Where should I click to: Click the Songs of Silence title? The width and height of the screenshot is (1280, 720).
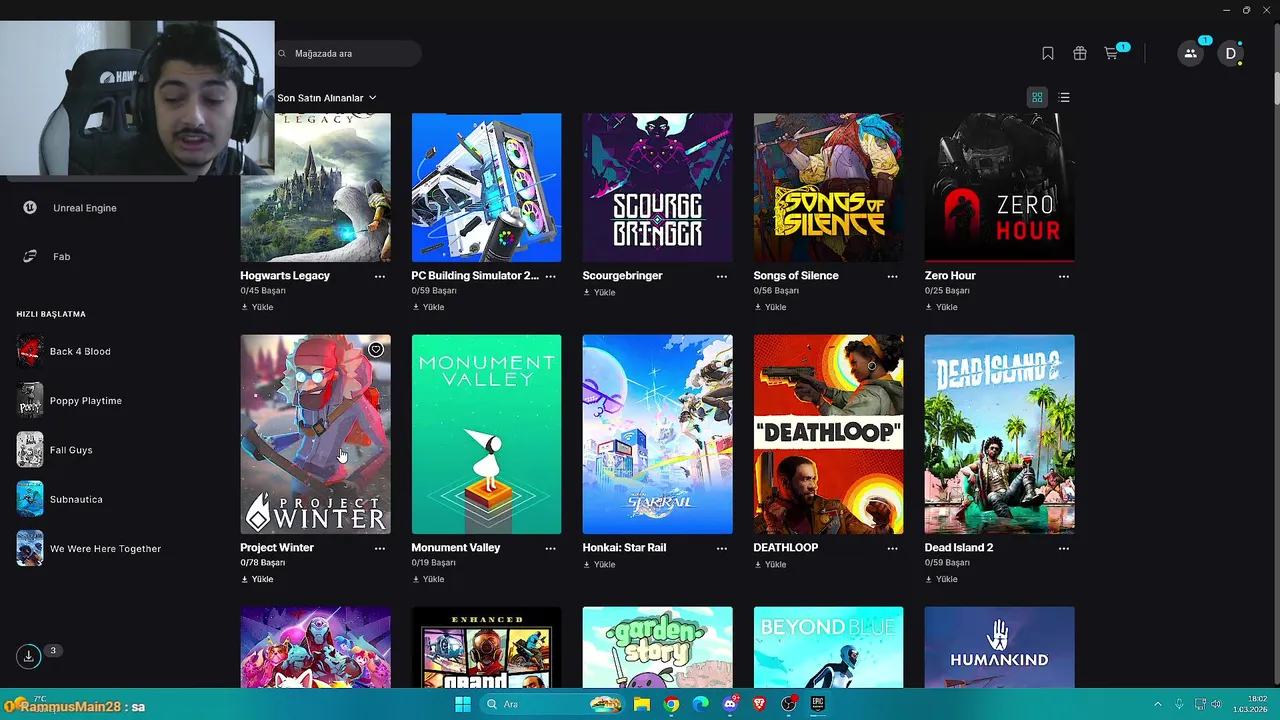click(x=796, y=276)
